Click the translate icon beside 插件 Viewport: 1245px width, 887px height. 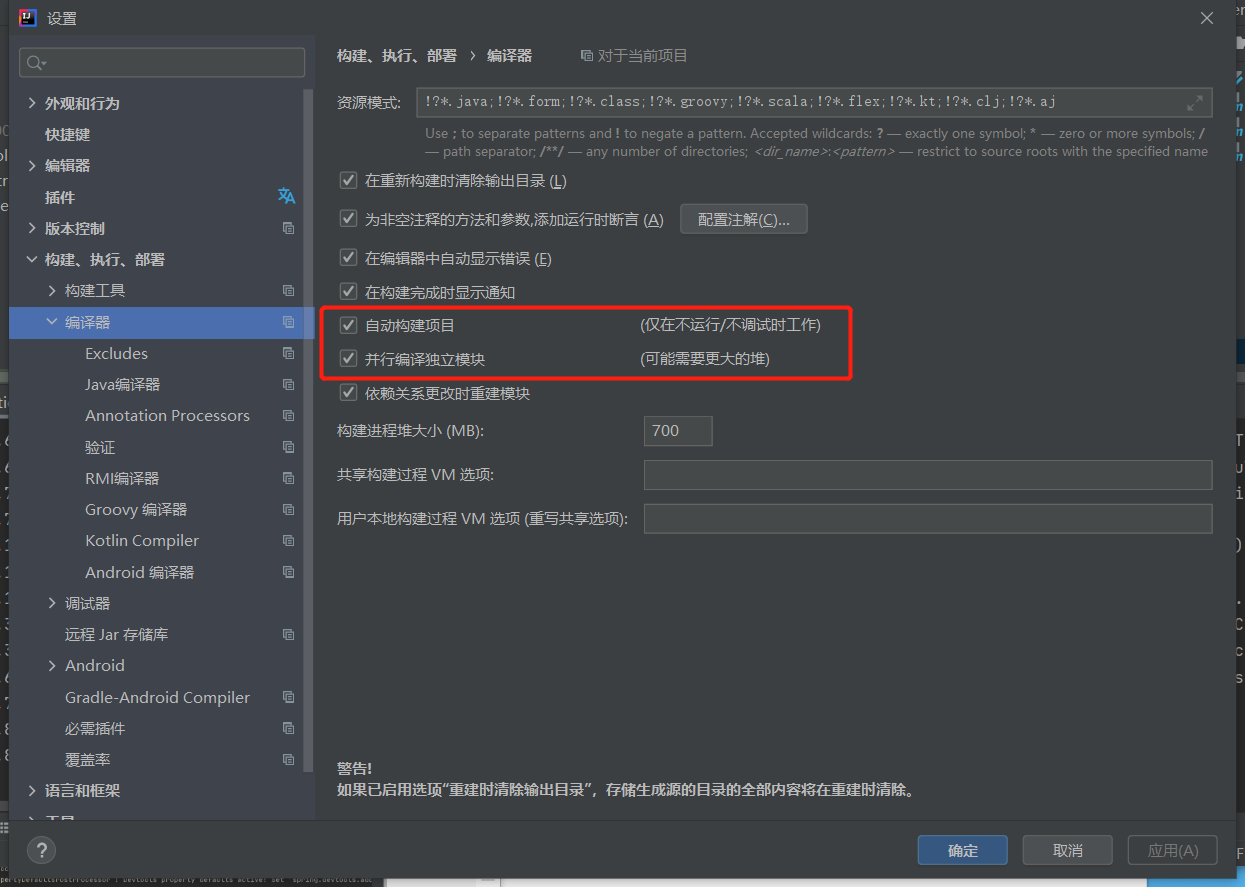287,196
